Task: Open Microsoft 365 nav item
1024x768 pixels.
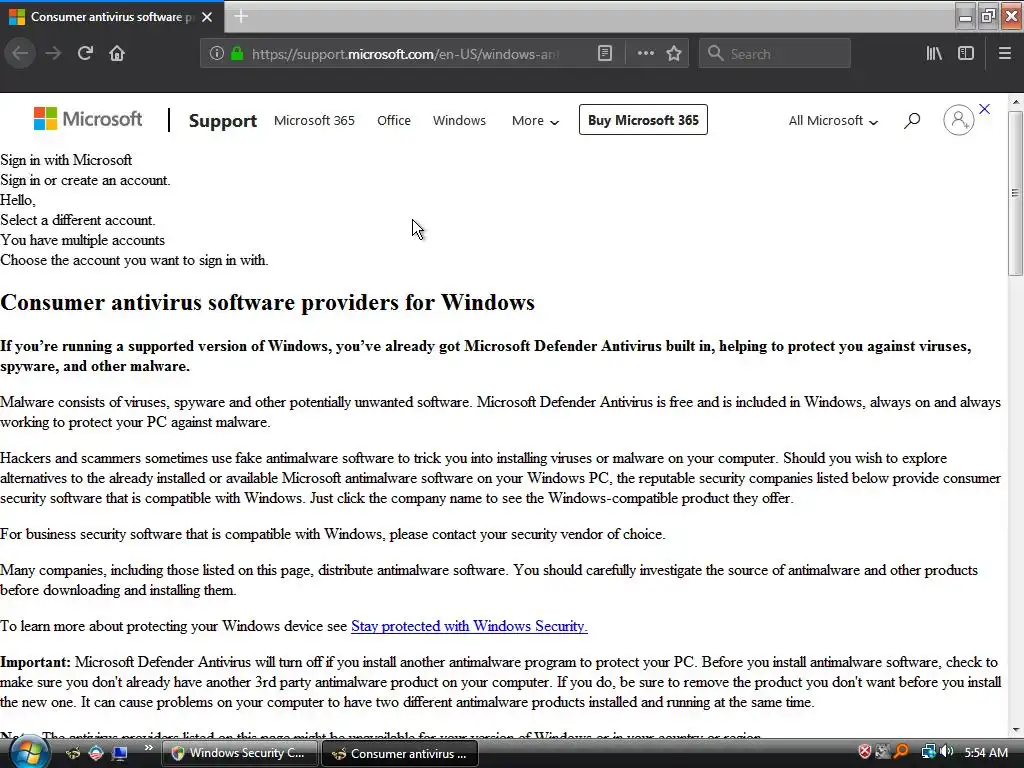Action: (314, 121)
